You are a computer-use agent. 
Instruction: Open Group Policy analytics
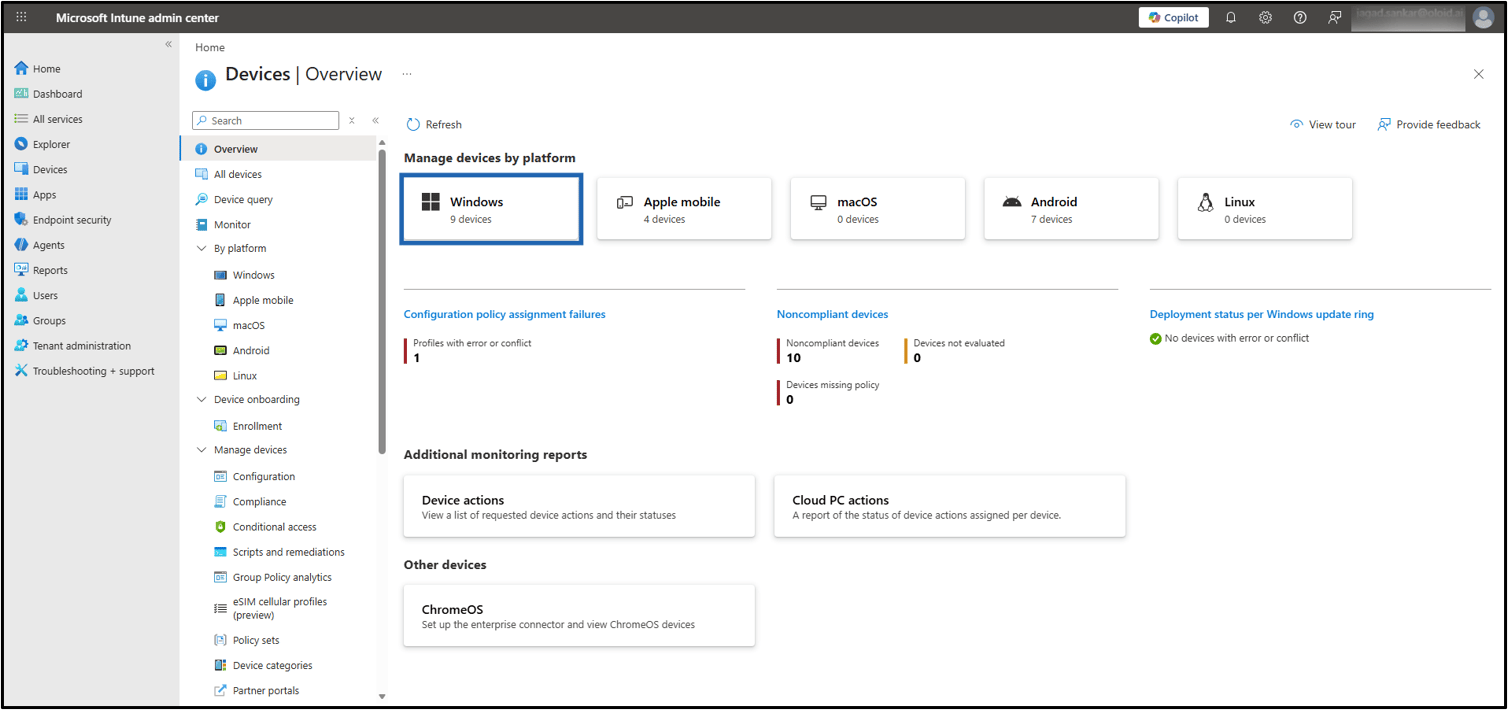coord(282,577)
